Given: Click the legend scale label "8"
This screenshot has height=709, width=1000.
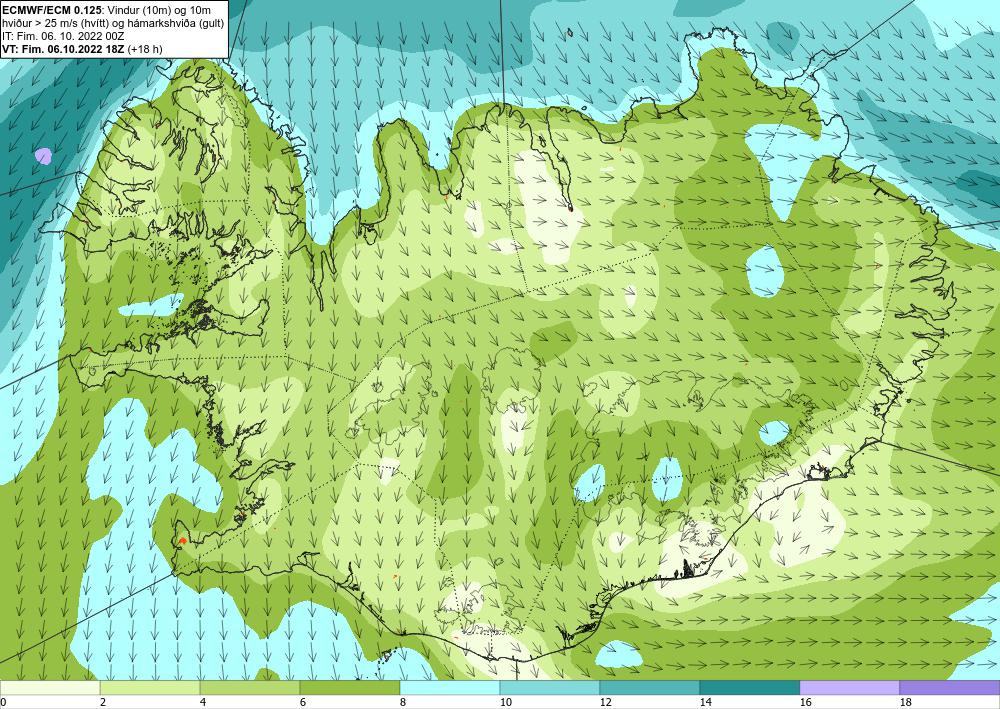Looking at the screenshot, I should pyautogui.click(x=403, y=703).
